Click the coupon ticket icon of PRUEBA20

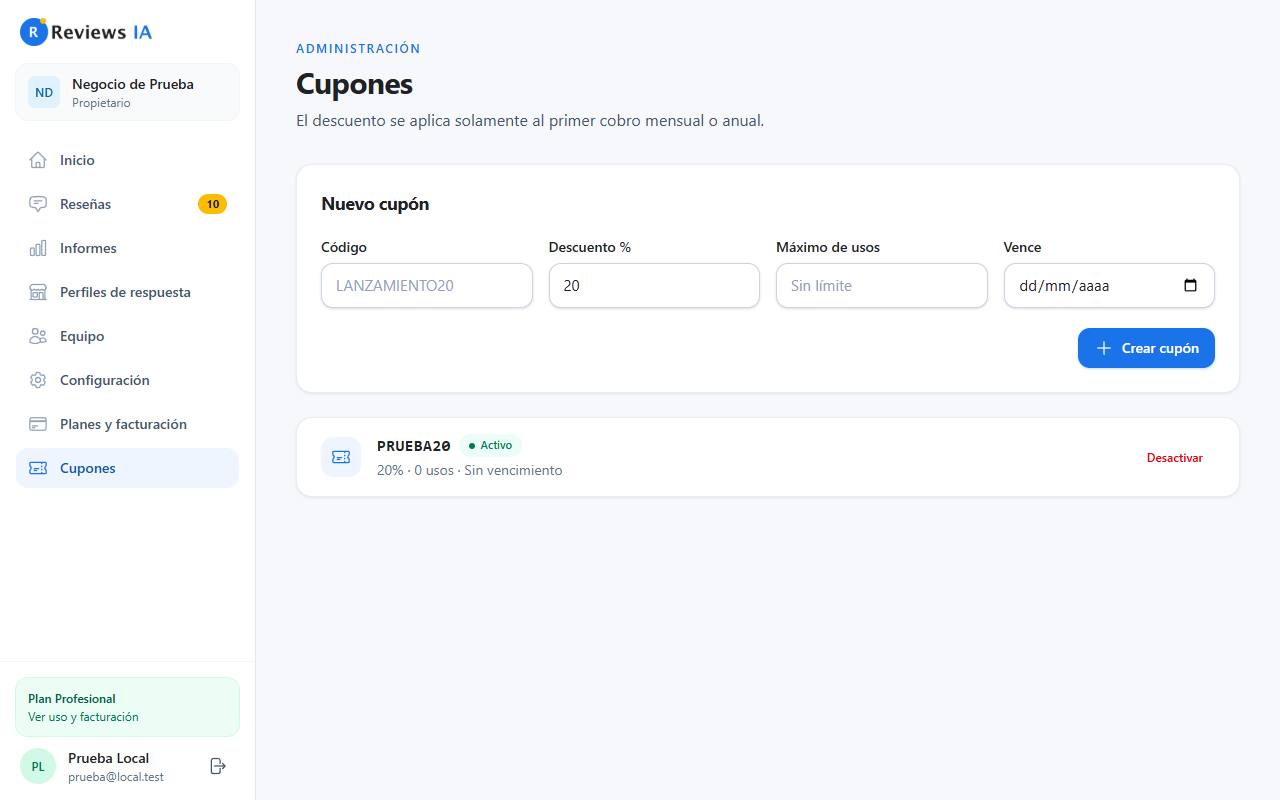341,457
